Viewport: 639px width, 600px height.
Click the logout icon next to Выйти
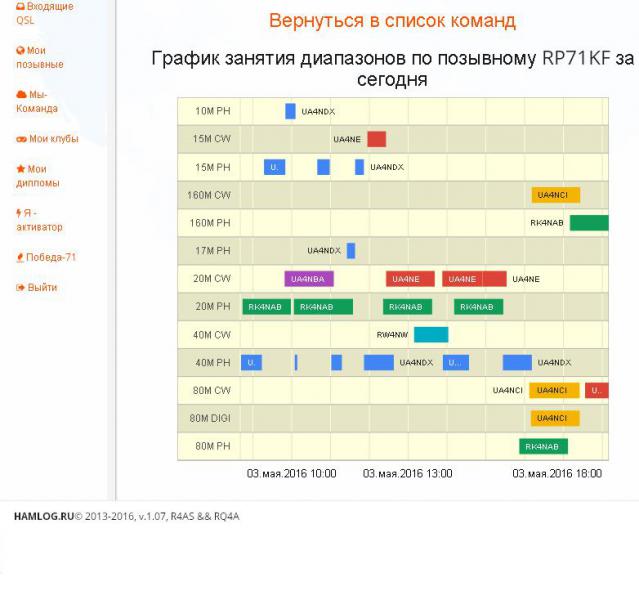(20, 288)
